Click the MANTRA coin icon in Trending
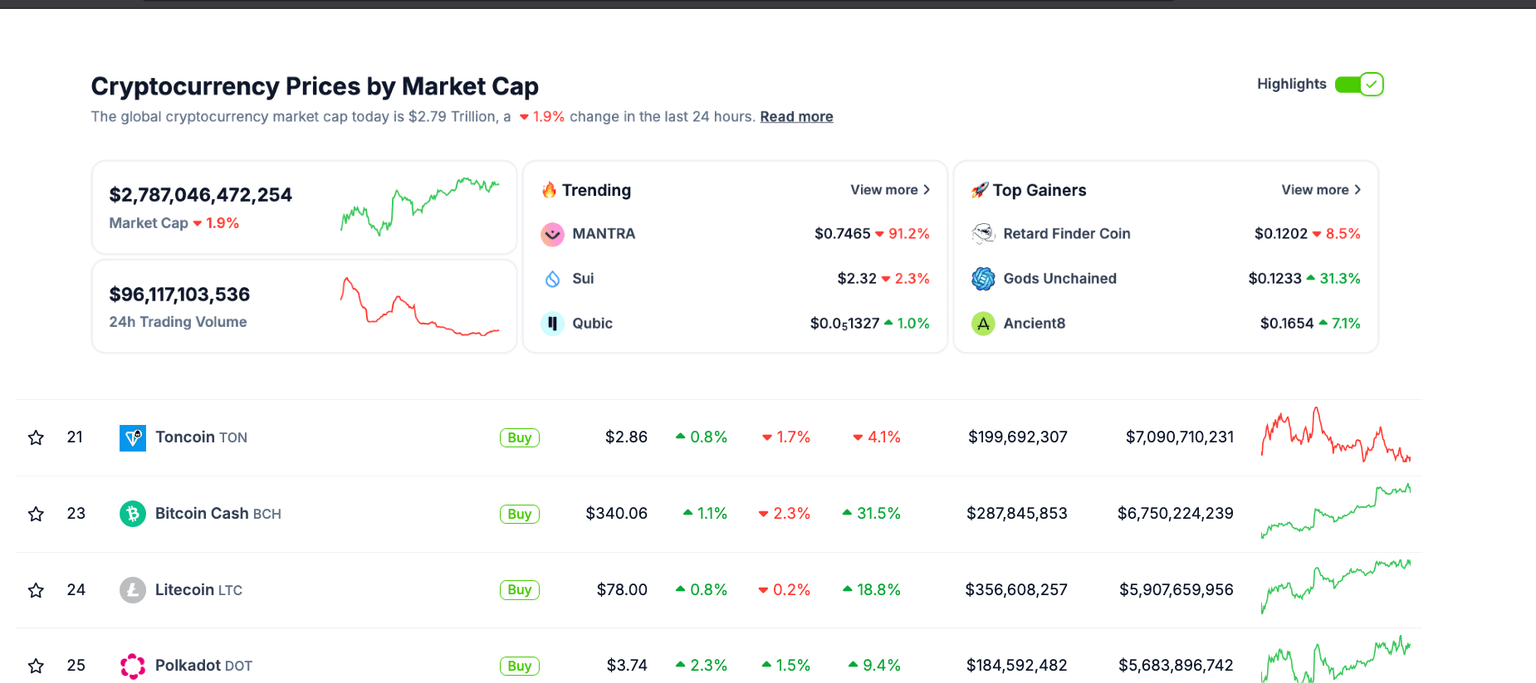 click(552, 234)
